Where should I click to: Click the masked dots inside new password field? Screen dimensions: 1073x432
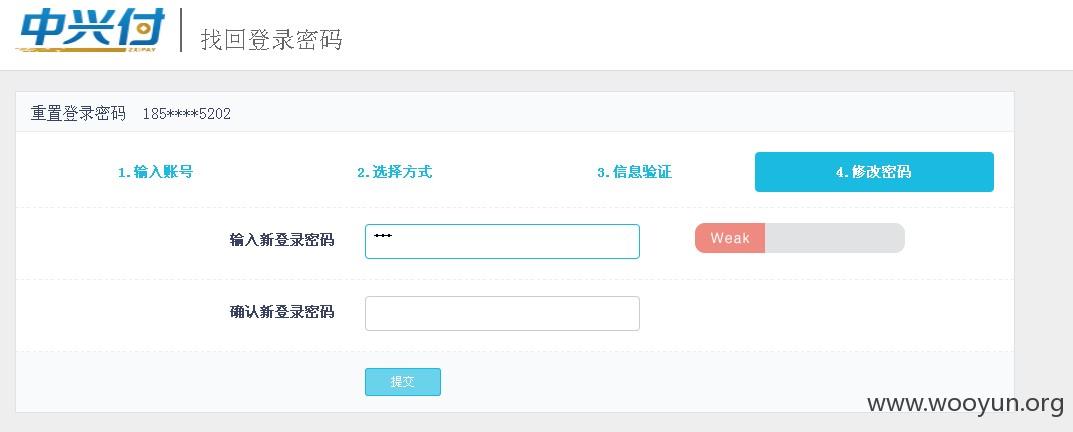(x=383, y=236)
